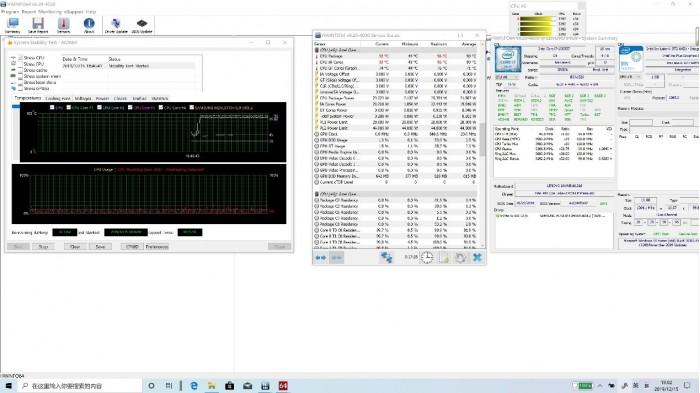Open the Voltages tab in stability test

pos(83,98)
